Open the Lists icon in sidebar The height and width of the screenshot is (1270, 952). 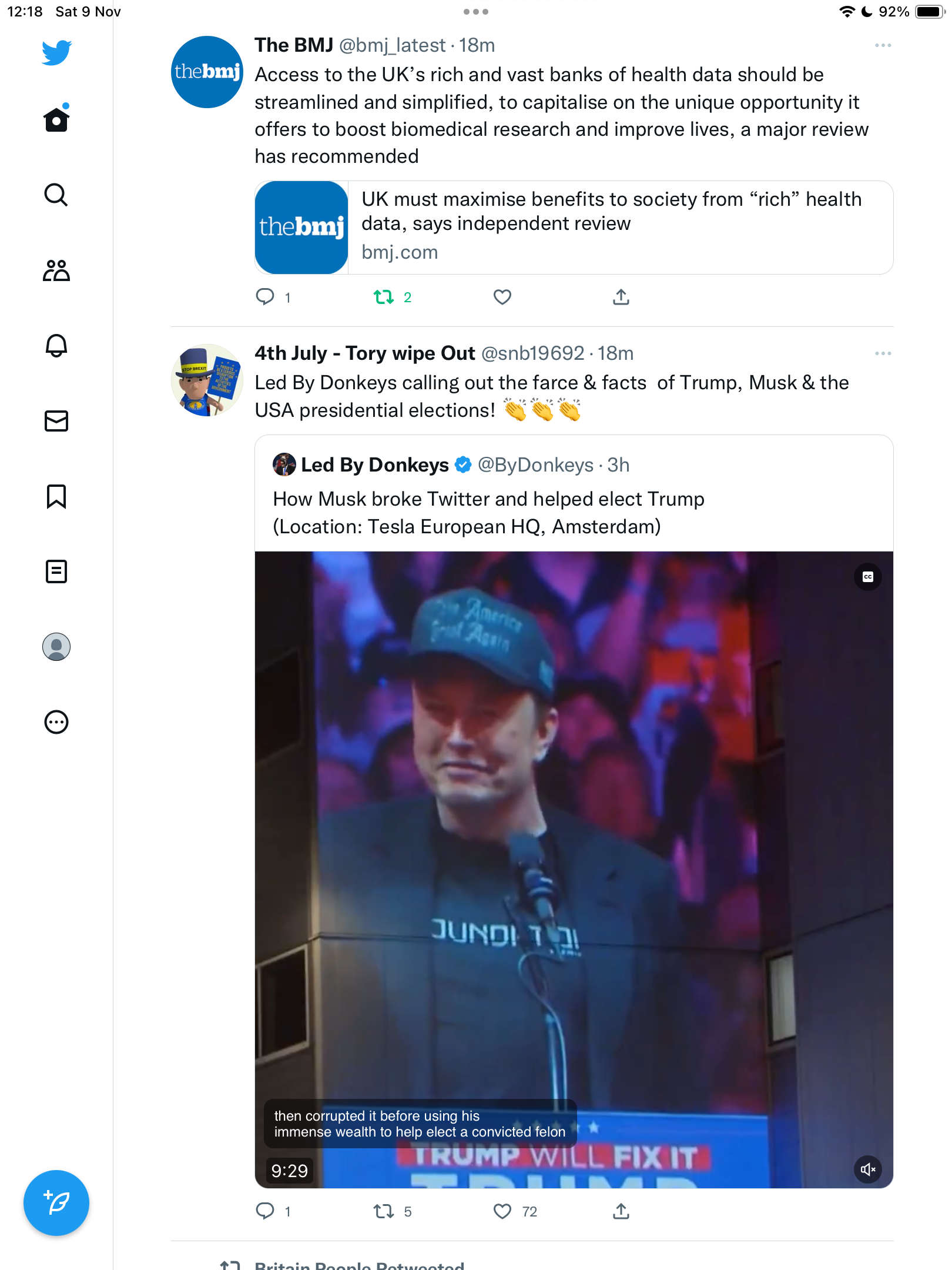coord(56,571)
